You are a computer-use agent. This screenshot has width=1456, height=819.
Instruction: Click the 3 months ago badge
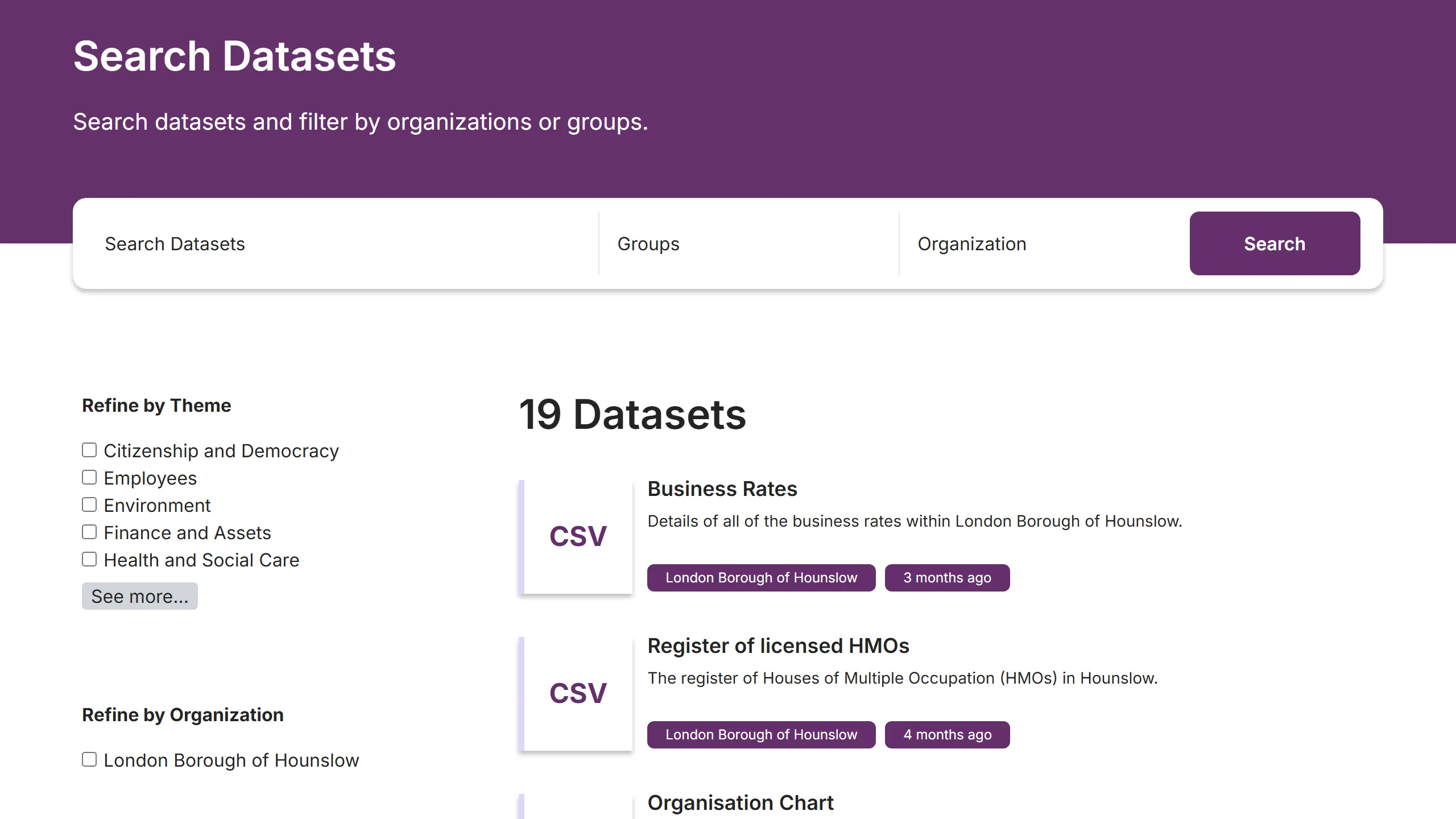(947, 578)
